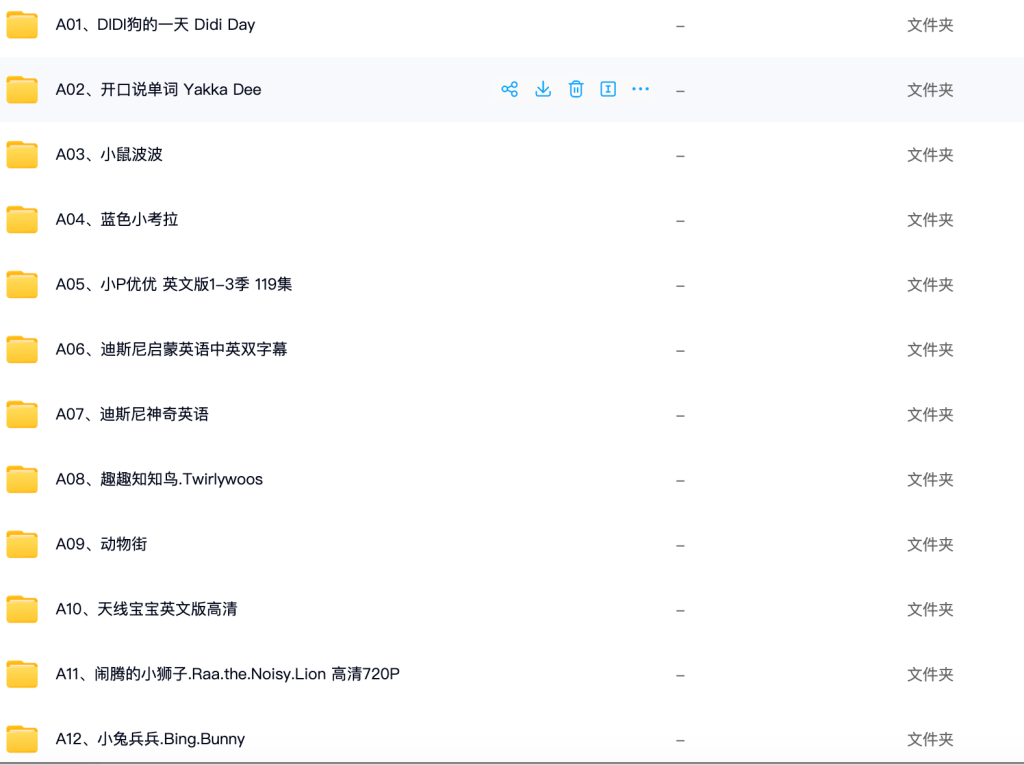Click 文件夹 type label in A01 row
The height and width of the screenshot is (765, 1024).
coord(930,25)
